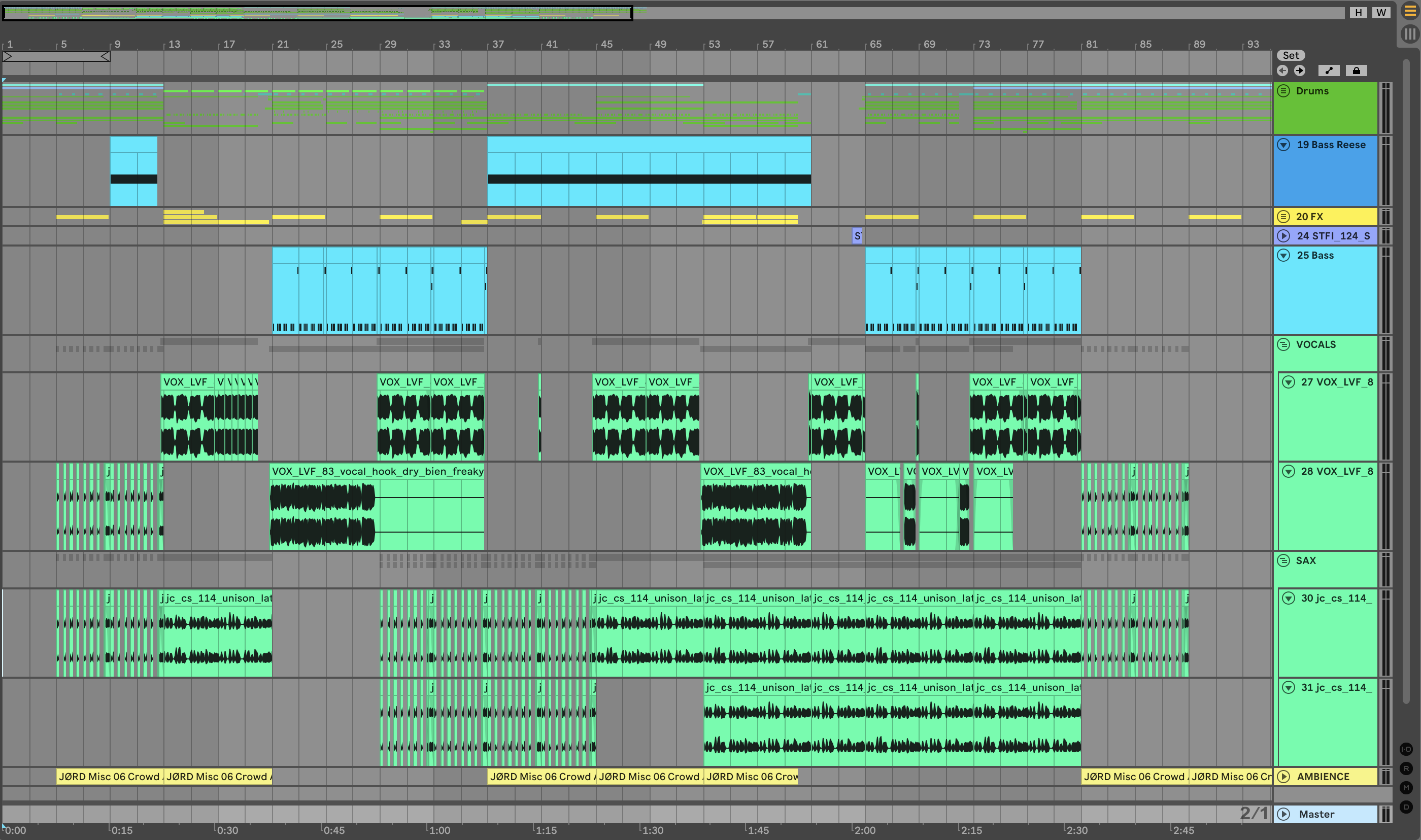1421x840 pixels.
Task: Collapse the 31 jc_cs_114_ track
Action: pyautogui.click(x=1289, y=687)
